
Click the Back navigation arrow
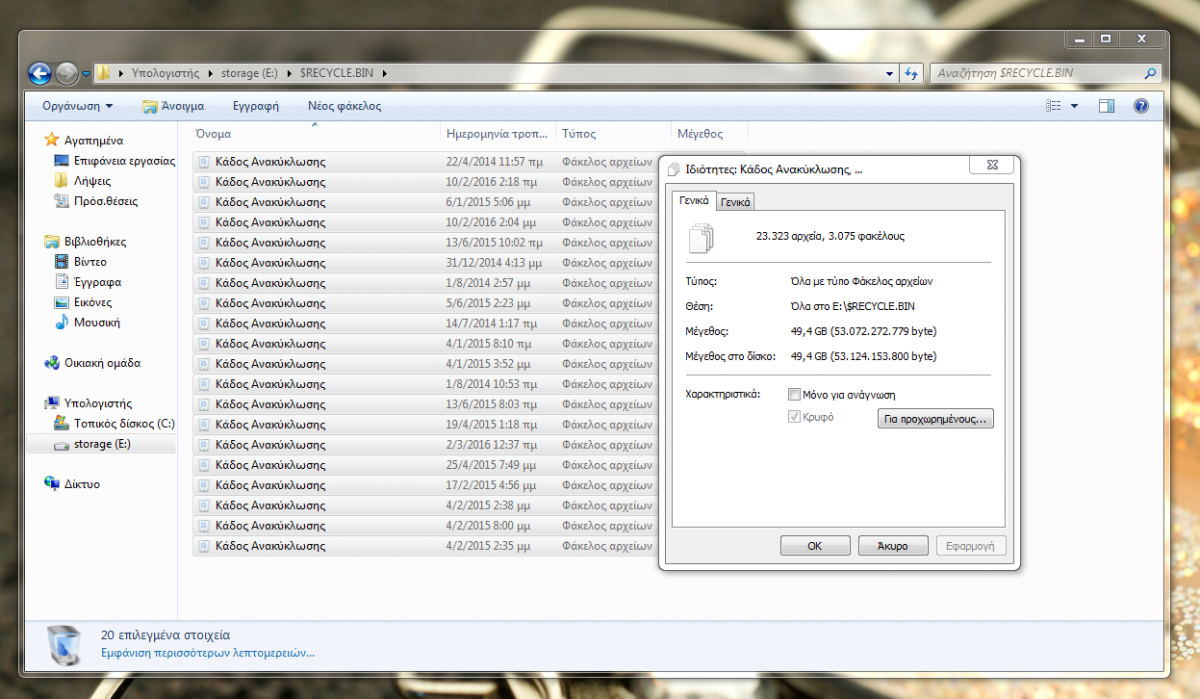pos(40,73)
